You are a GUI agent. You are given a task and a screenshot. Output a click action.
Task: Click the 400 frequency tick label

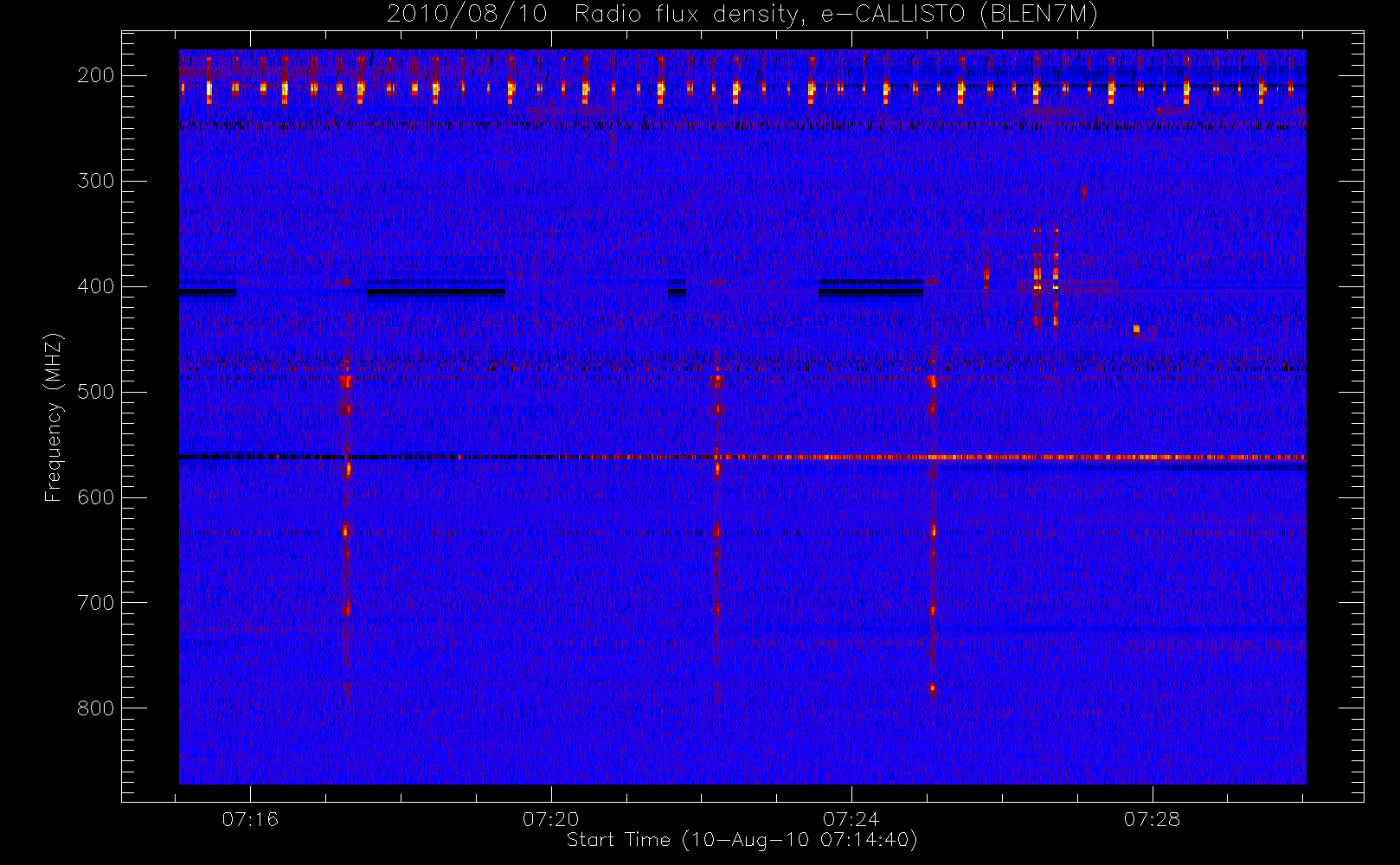(x=96, y=286)
